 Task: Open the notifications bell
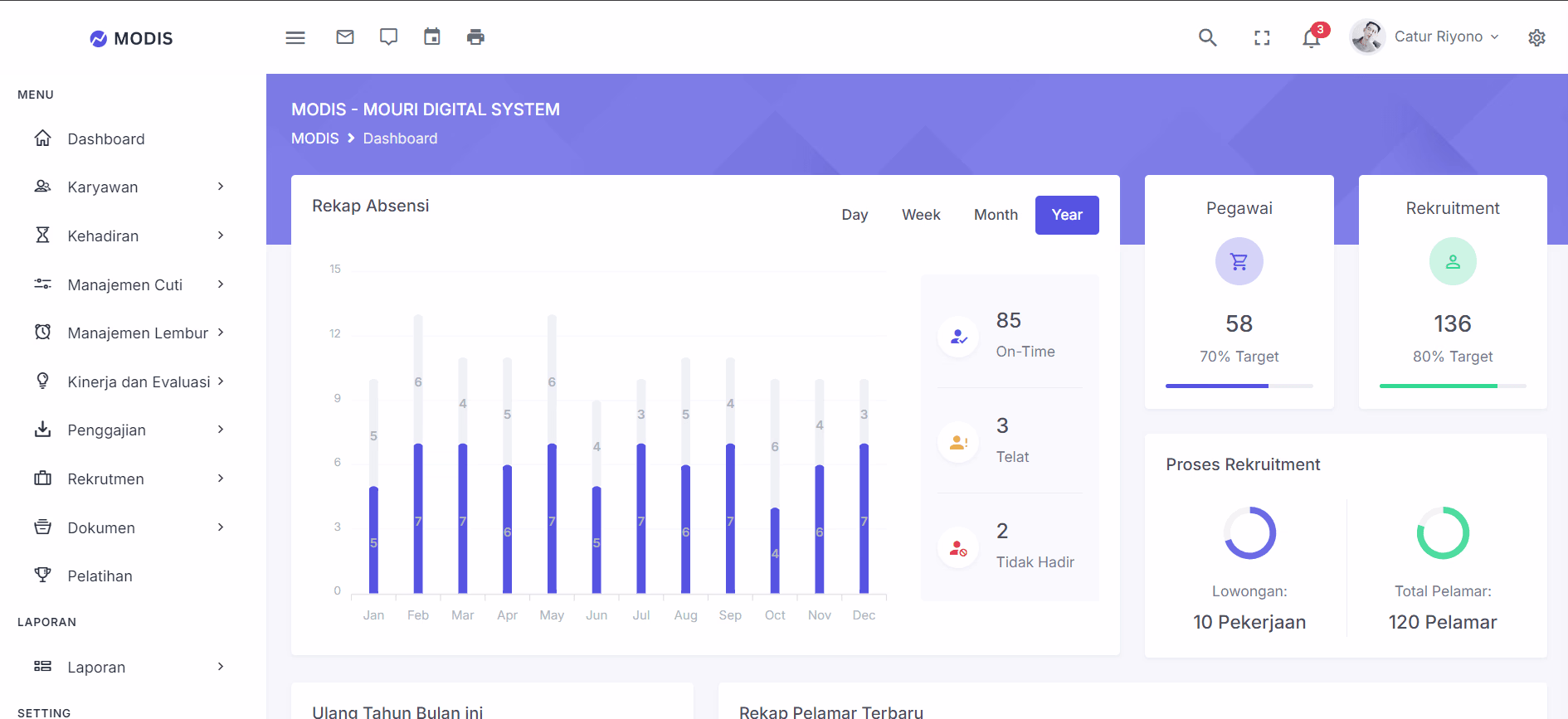click(x=1311, y=38)
